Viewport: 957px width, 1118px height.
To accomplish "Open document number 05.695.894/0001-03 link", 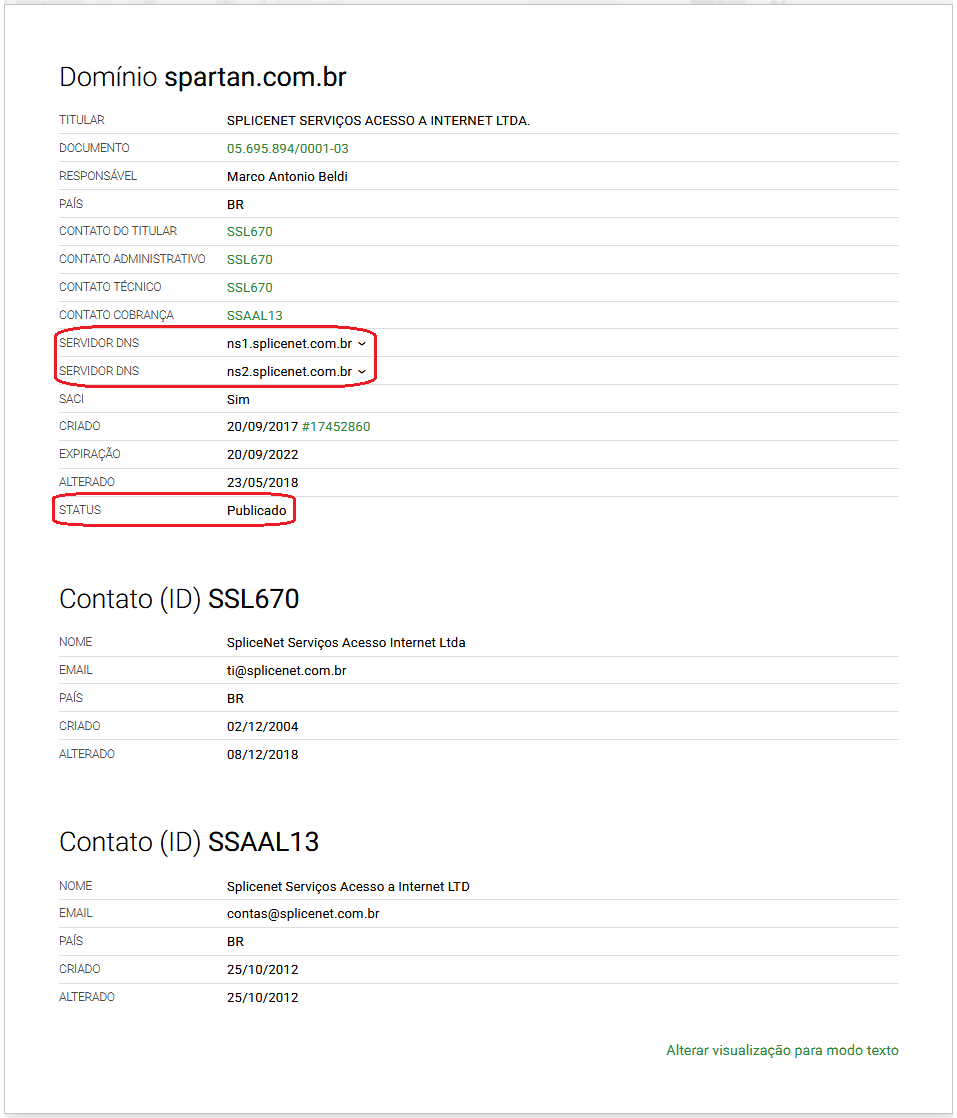I will [287, 149].
